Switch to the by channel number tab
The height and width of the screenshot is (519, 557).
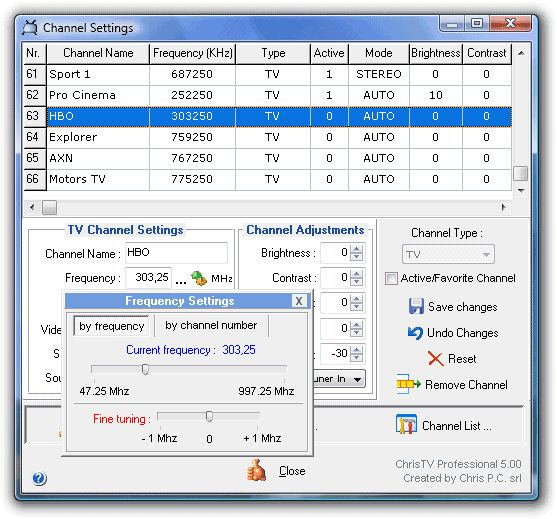(x=211, y=325)
